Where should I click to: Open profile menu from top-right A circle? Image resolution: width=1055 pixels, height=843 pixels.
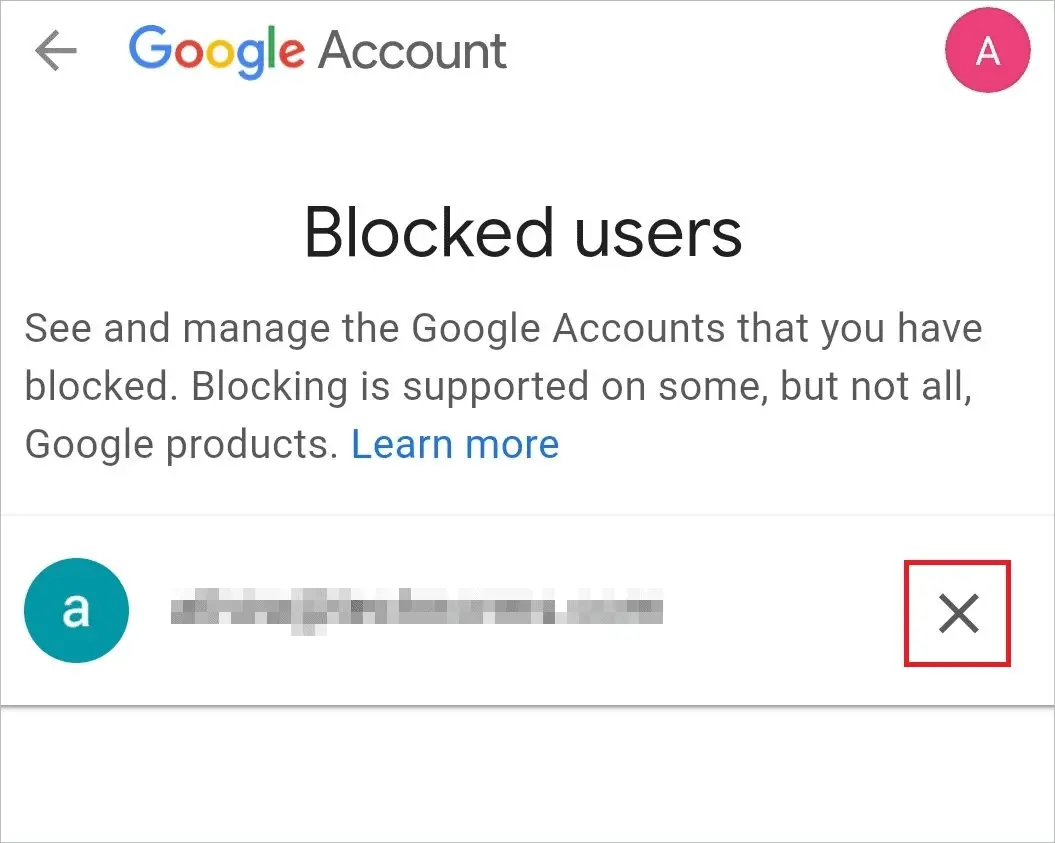point(987,50)
